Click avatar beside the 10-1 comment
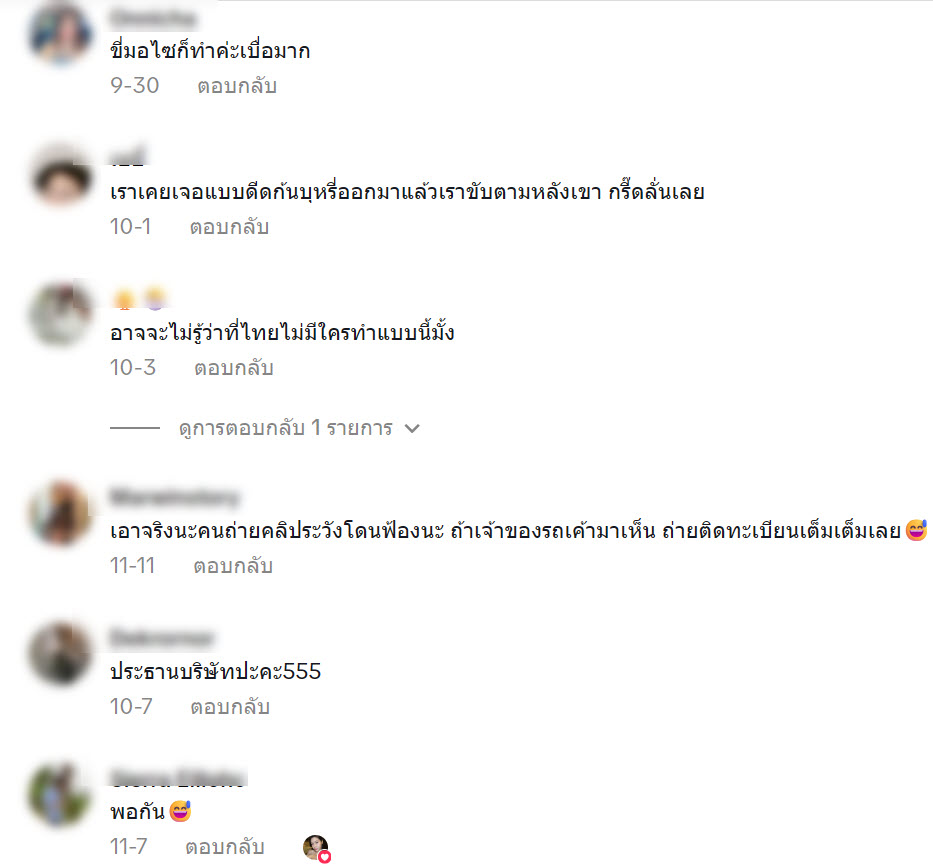This screenshot has width=933, height=867. (x=61, y=176)
